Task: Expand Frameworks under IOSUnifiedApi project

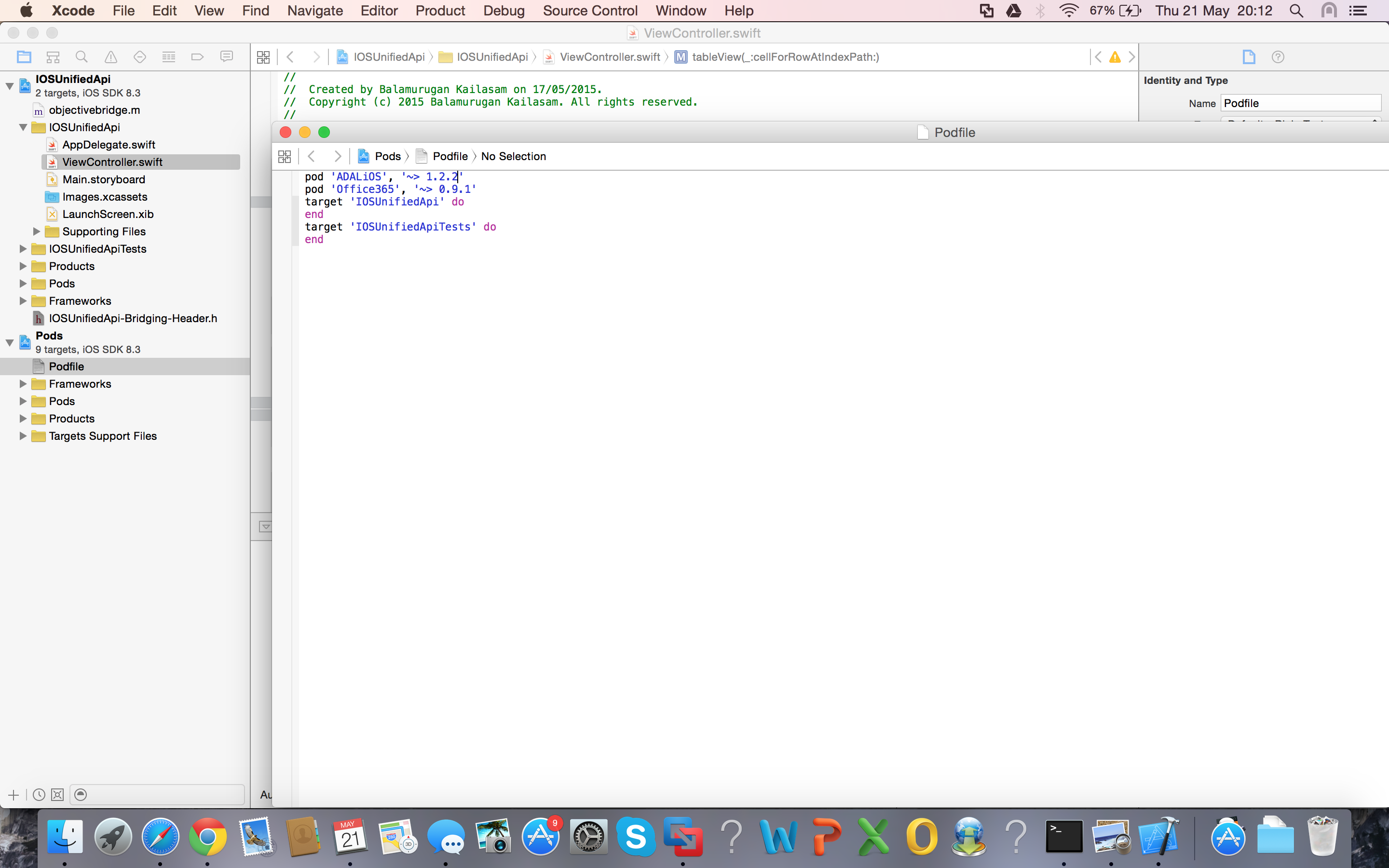Action: tap(23, 301)
